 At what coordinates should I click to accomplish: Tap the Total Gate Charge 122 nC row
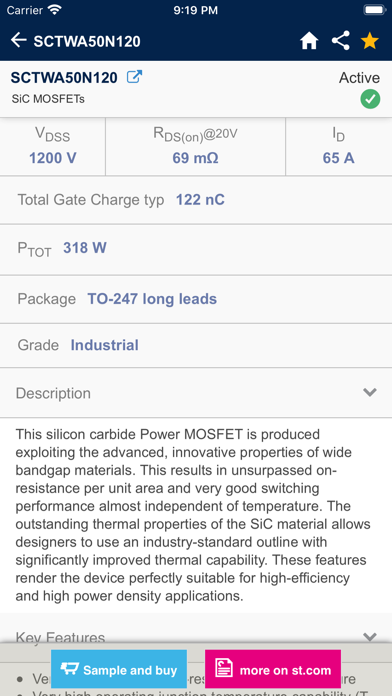(x=196, y=200)
